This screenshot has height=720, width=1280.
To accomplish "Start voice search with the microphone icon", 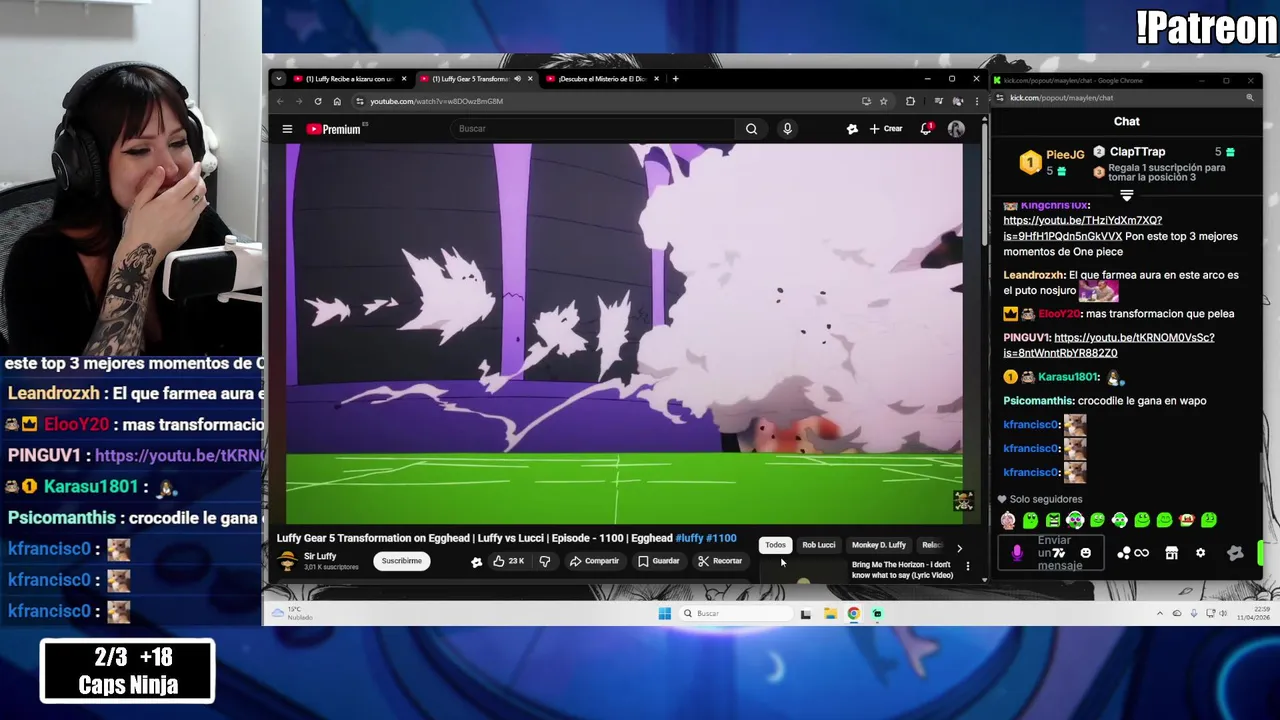I will (x=787, y=129).
